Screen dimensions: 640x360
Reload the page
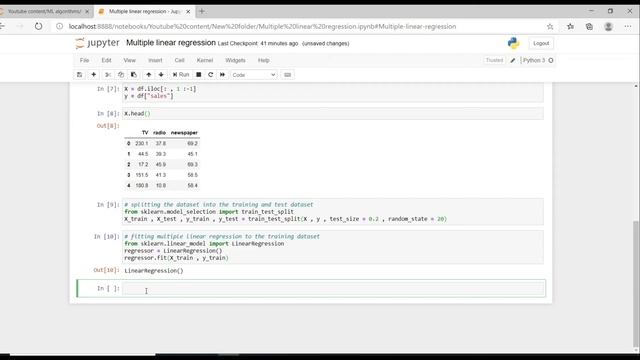point(38,27)
